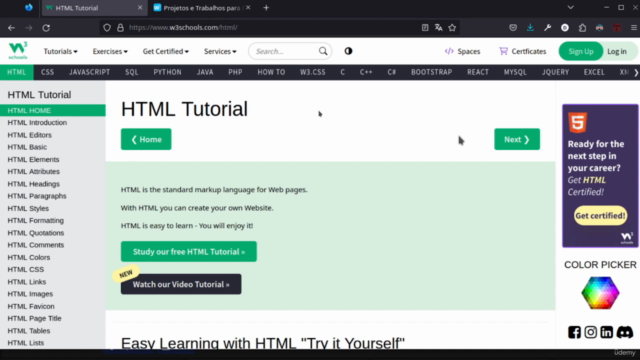The width and height of the screenshot is (640, 360).
Task: Click the browser address bar URL
Action: 183,27
